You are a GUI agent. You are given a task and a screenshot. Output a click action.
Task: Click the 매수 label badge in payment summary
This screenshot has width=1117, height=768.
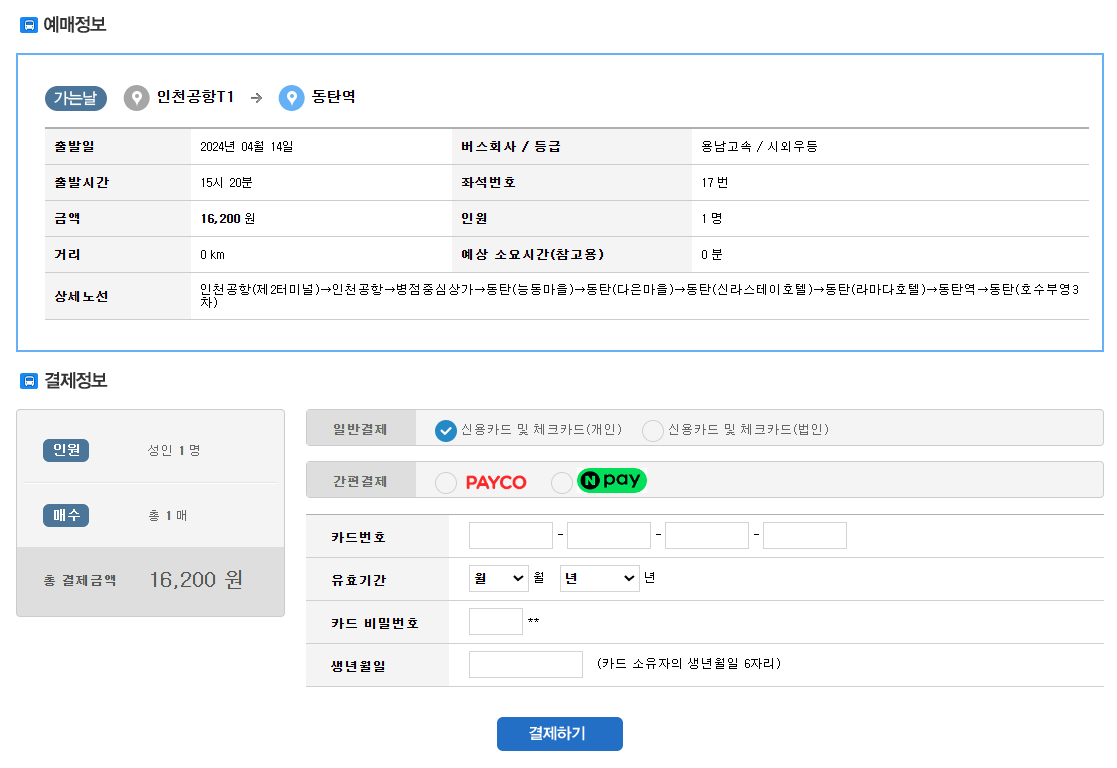tap(64, 516)
